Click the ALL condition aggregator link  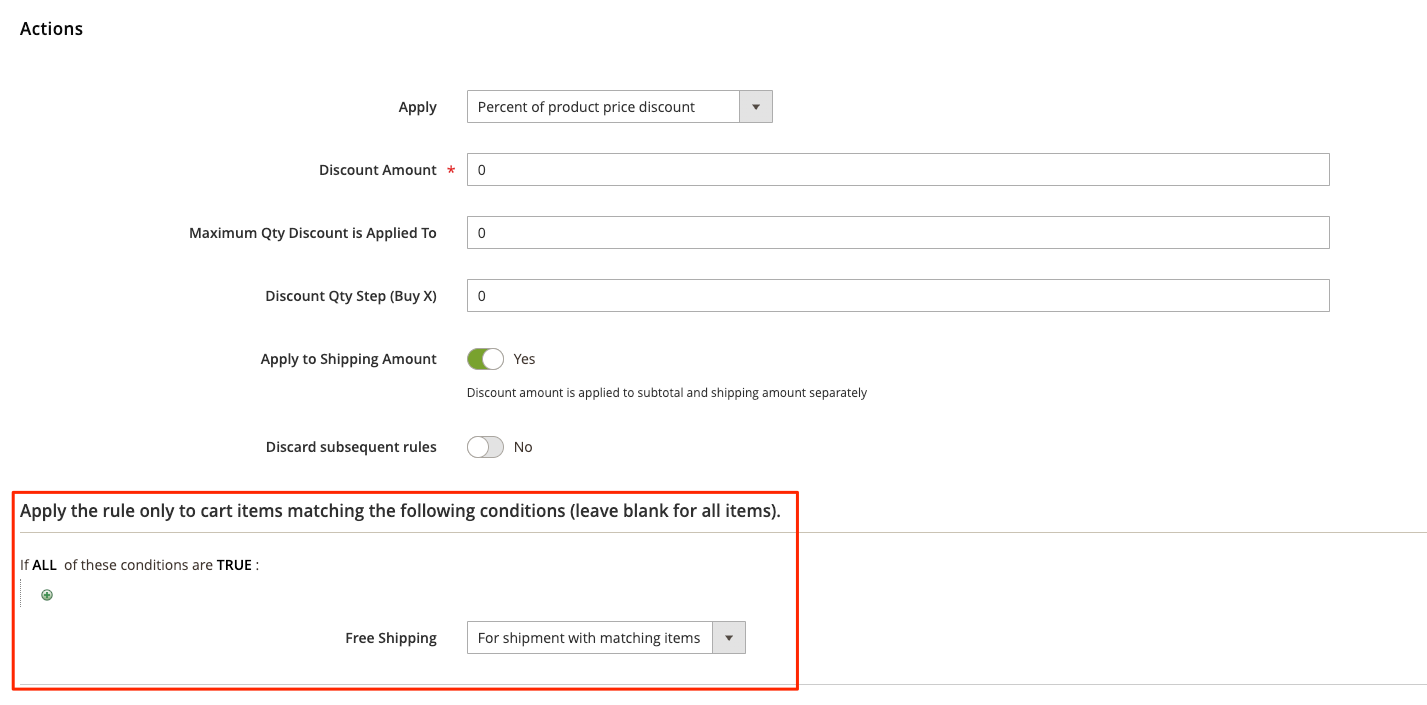tap(44, 565)
